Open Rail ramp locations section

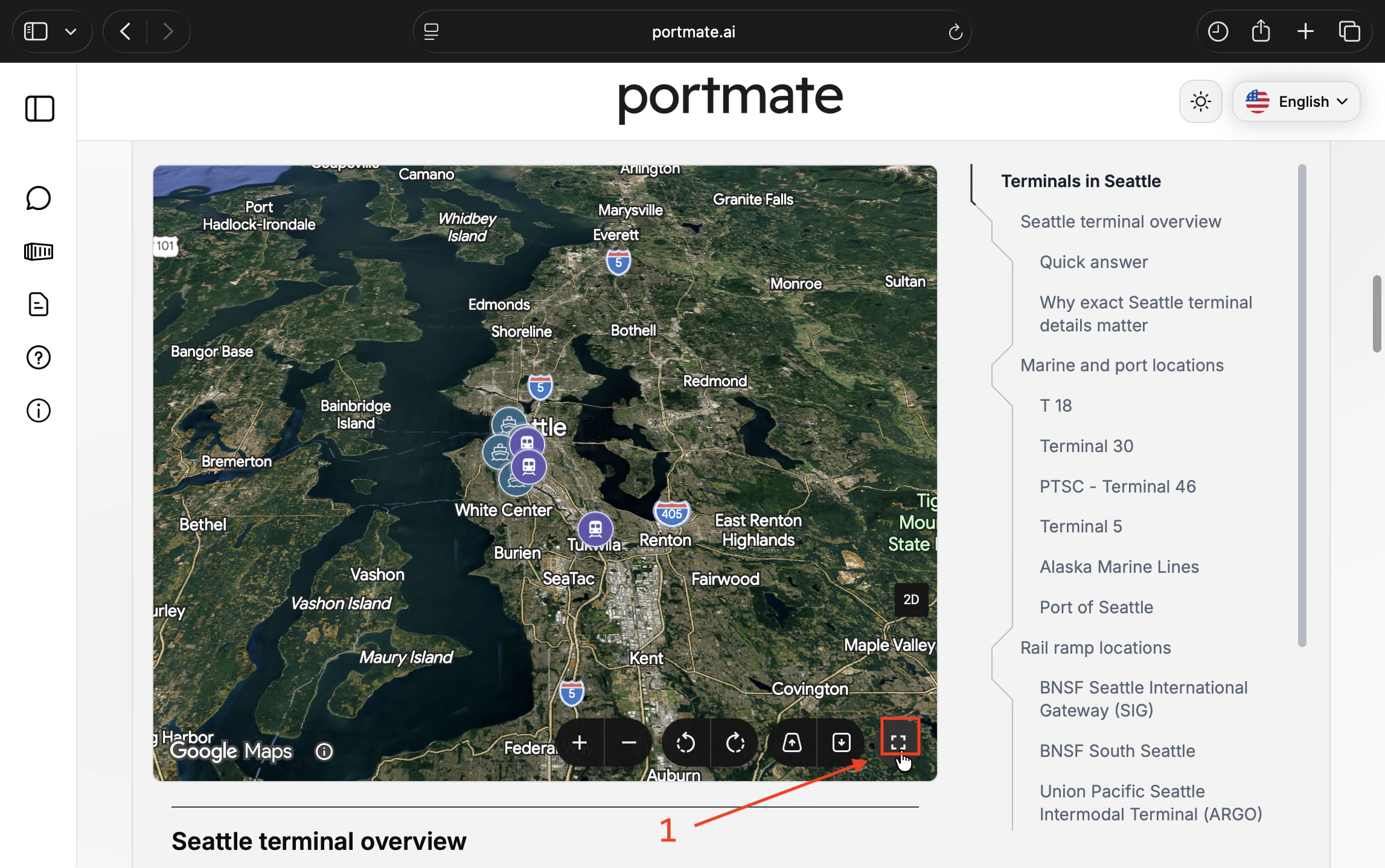[1095, 648]
